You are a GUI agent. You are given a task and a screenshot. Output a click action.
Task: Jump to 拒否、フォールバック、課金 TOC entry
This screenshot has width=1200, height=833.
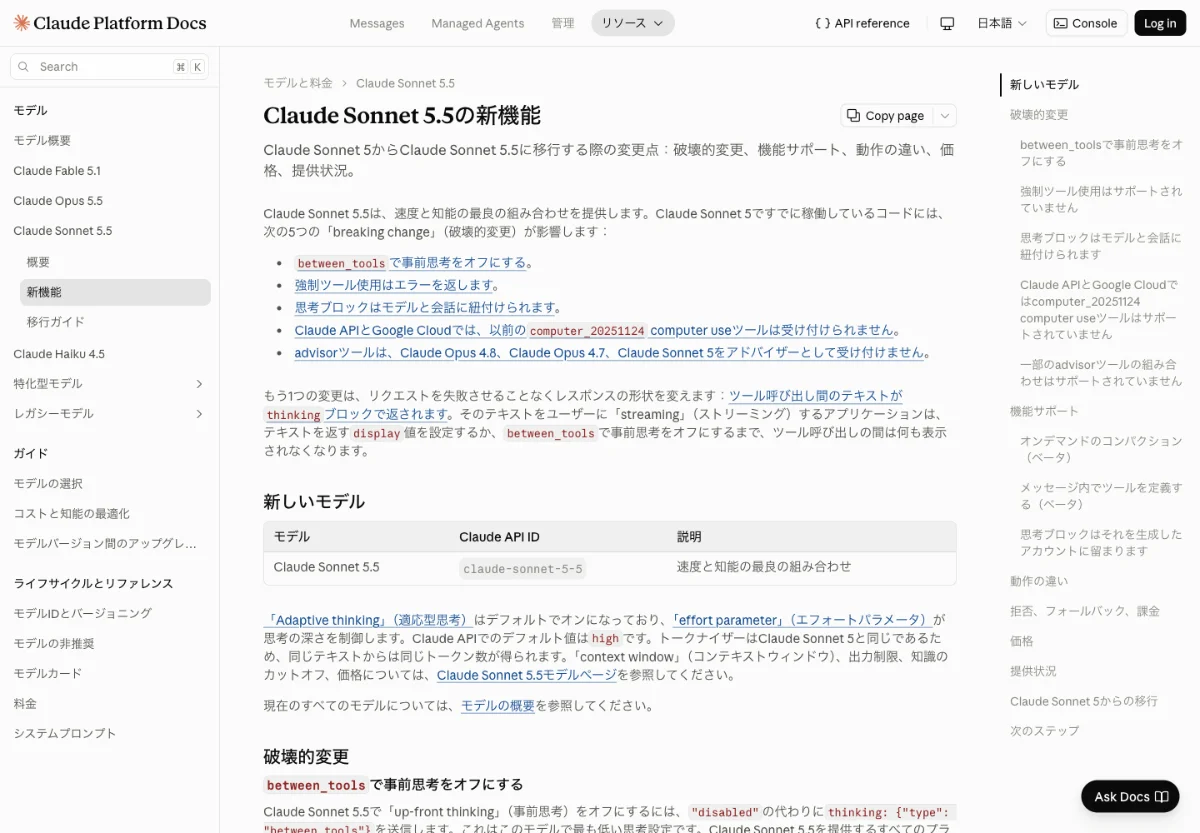(1085, 611)
